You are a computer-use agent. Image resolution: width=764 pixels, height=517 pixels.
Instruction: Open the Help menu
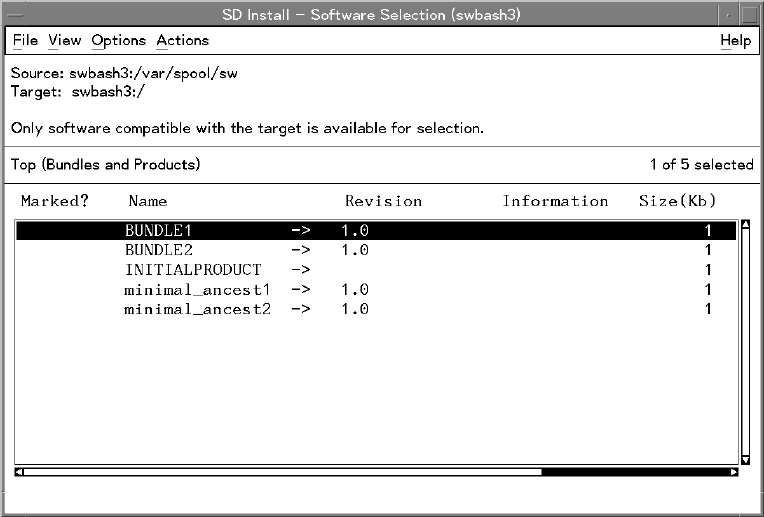coord(735,40)
